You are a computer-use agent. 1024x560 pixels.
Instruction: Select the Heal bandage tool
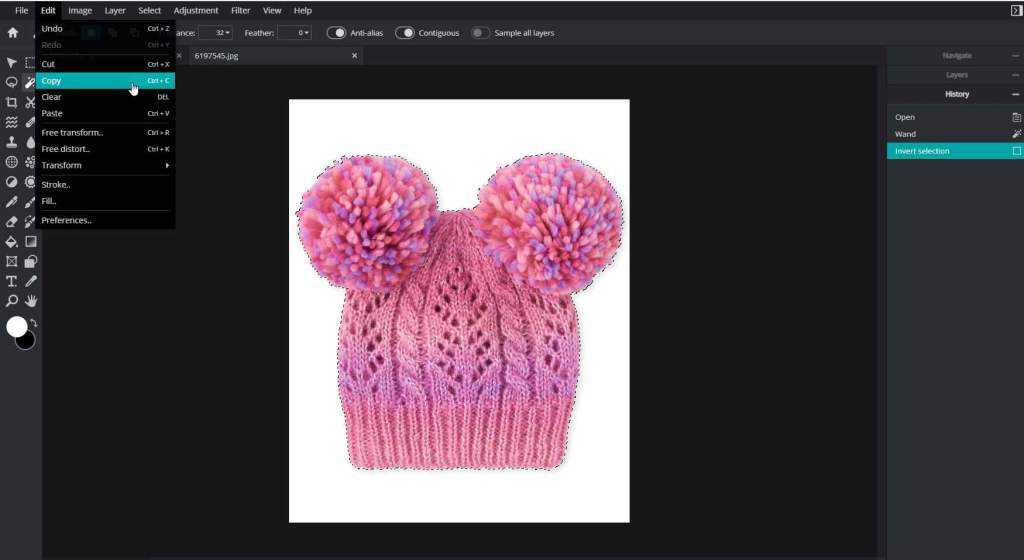pyautogui.click(x=30, y=122)
